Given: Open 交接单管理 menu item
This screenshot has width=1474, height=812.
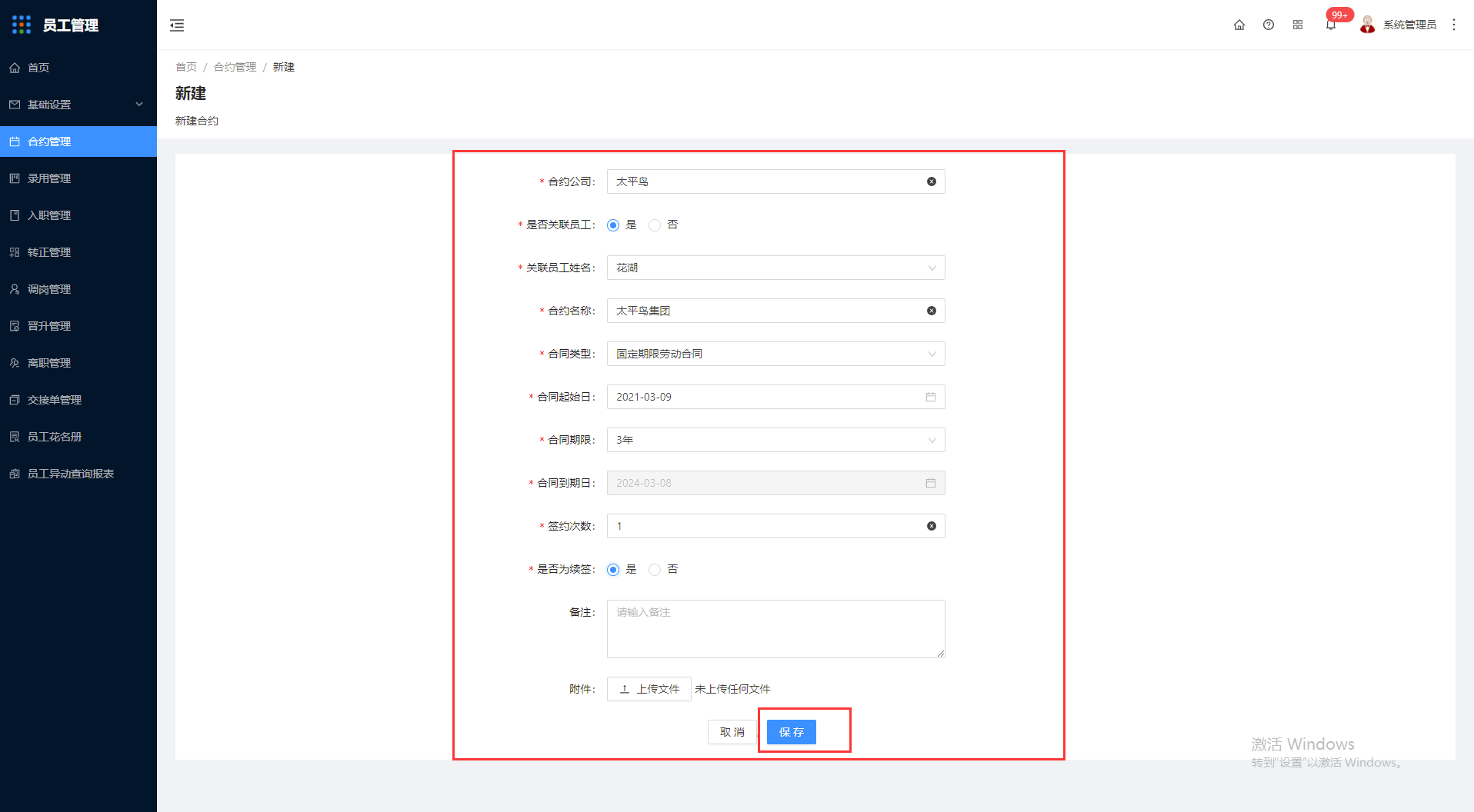Looking at the screenshot, I should 78,400.
